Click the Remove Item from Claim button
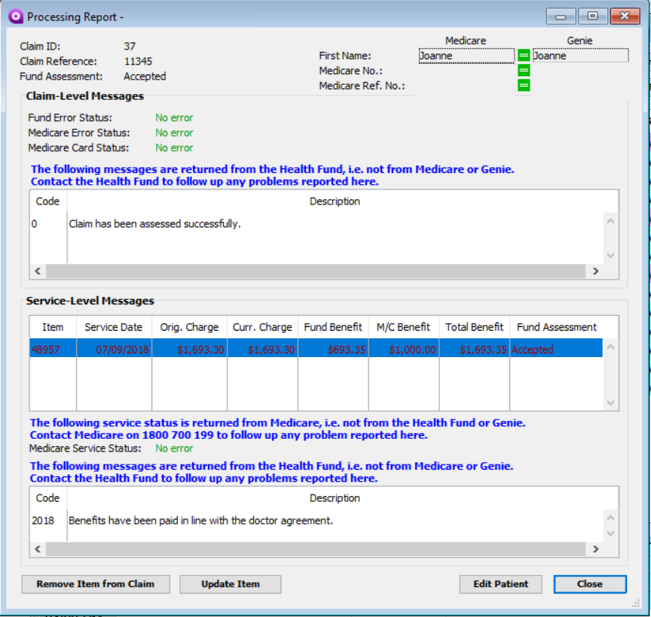 tap(95, 584)
